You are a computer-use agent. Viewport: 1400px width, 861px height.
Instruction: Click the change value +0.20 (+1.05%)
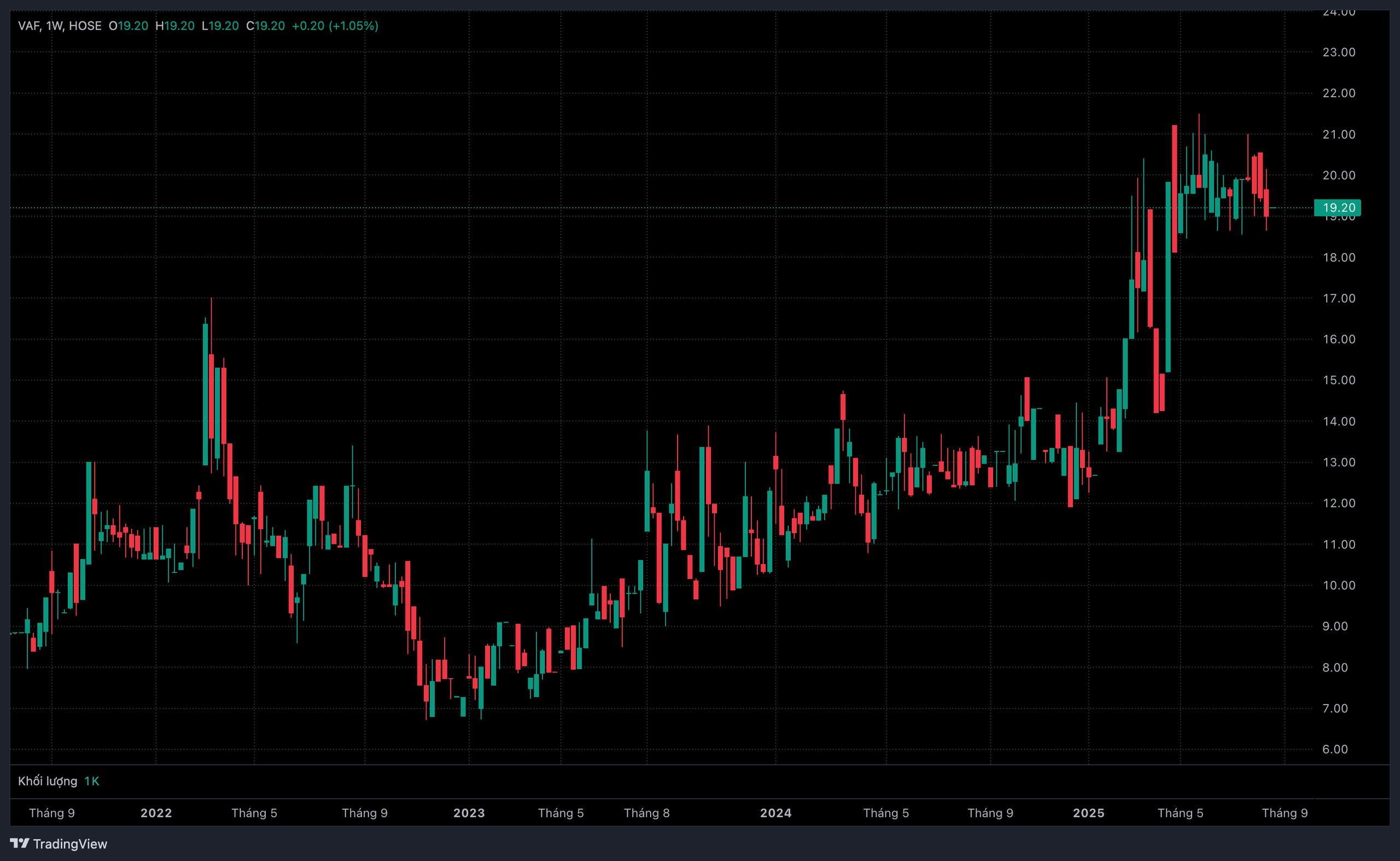tap(335, 26)
